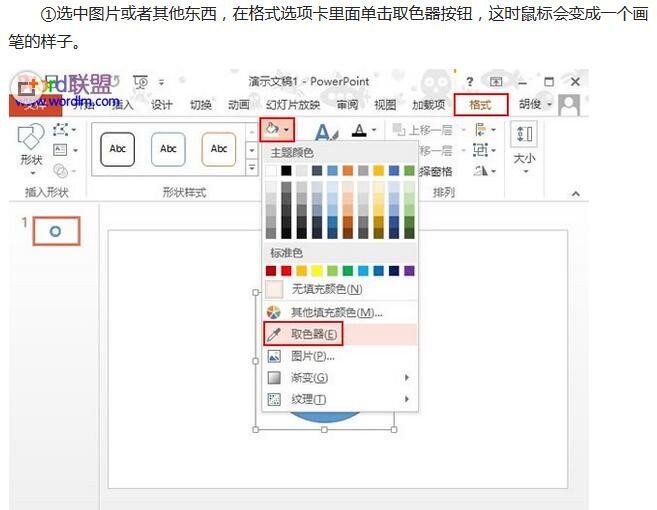Click the Start From Beginning quick access icon

click(x=141, y=82)
